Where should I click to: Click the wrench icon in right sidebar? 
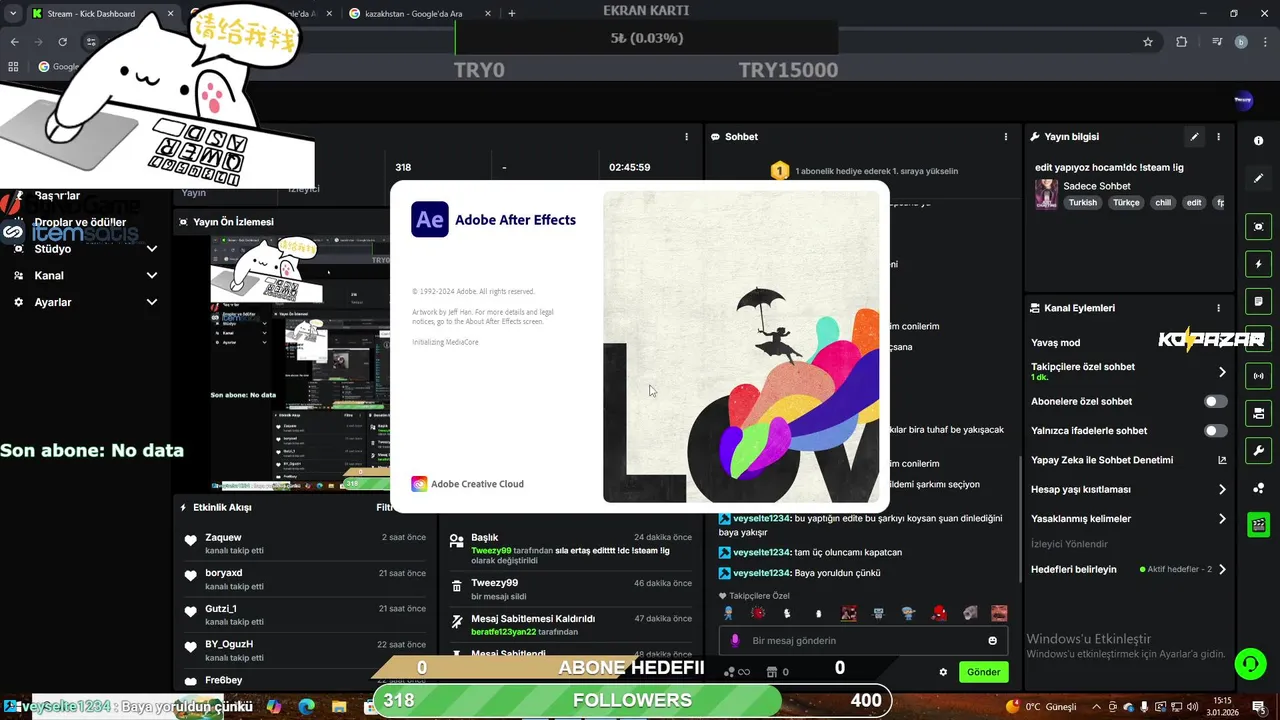[1258, 450]
